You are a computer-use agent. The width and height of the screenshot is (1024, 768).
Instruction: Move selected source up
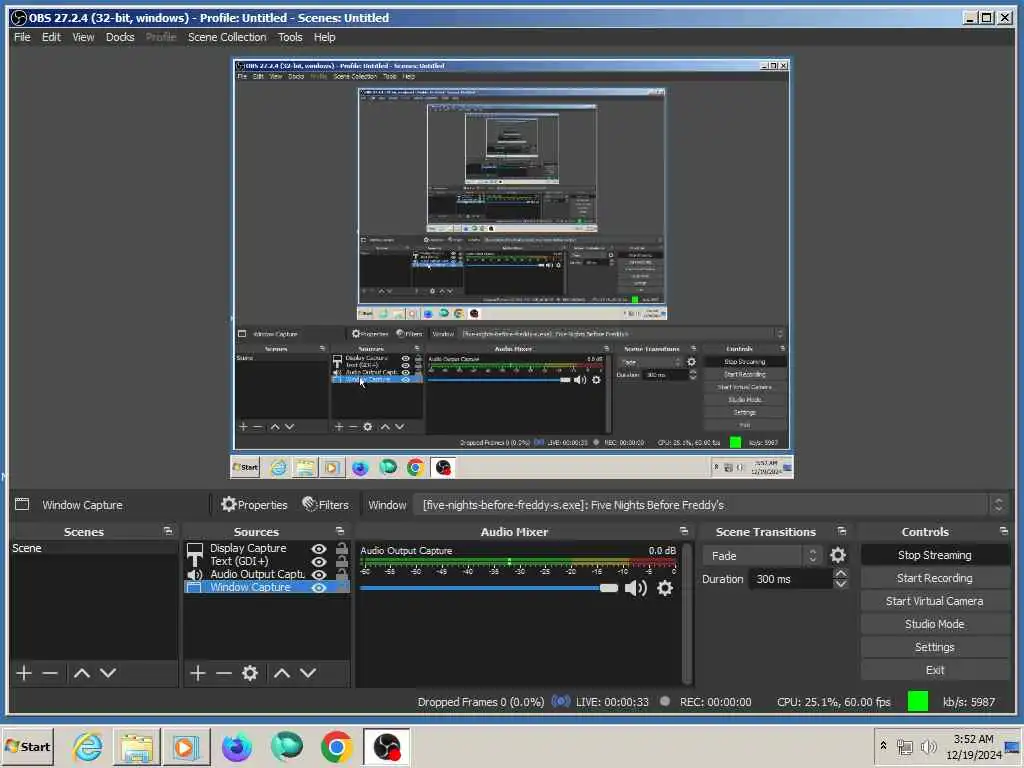tap(281, 673)
